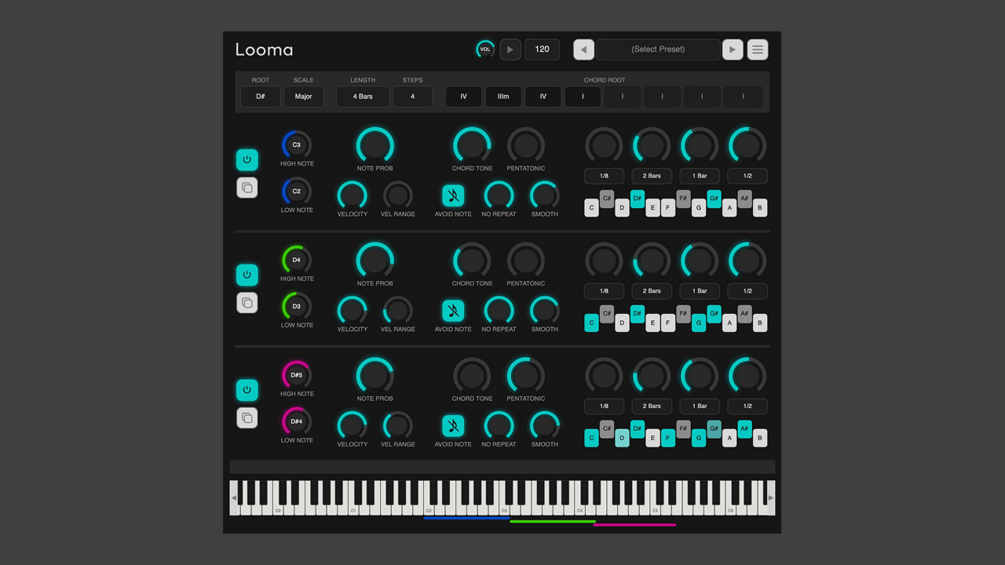
Task: Click copy icon of first voice row
Action: pos(247,188)
